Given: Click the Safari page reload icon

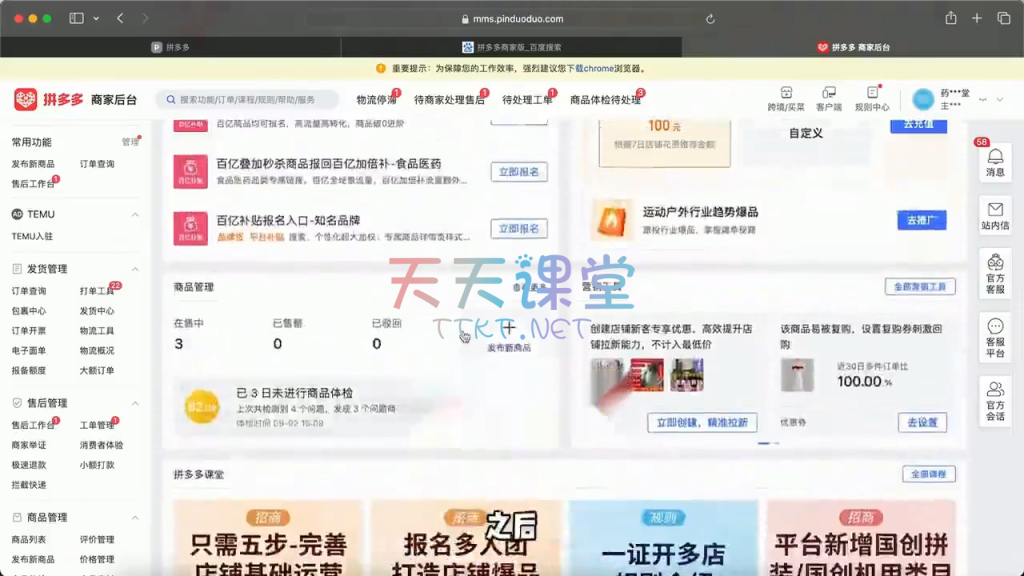Looking at the screenshot, I should (x=710, y=19).
